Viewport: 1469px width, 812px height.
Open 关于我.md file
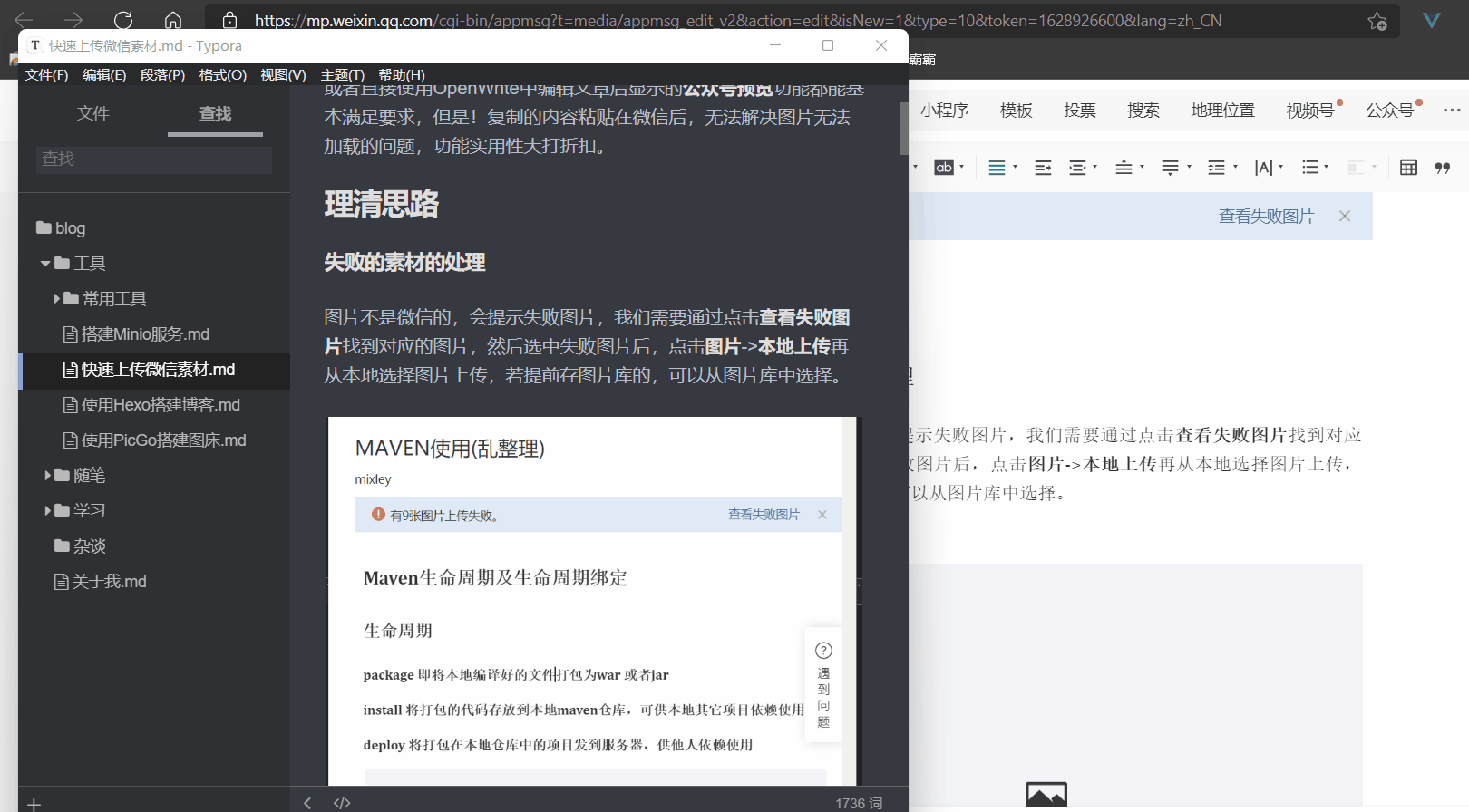(100, 581)
